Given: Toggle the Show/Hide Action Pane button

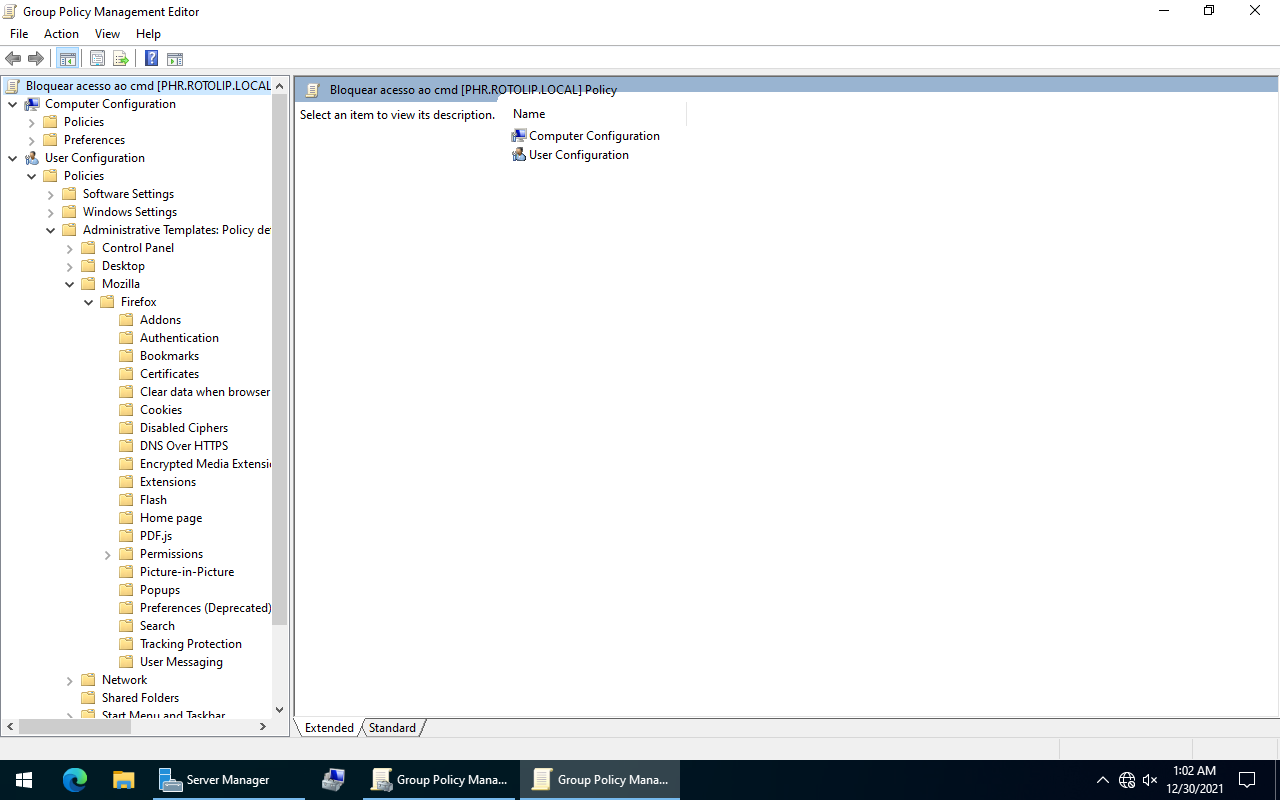Looking at the screenshot, I should [175, 58].
